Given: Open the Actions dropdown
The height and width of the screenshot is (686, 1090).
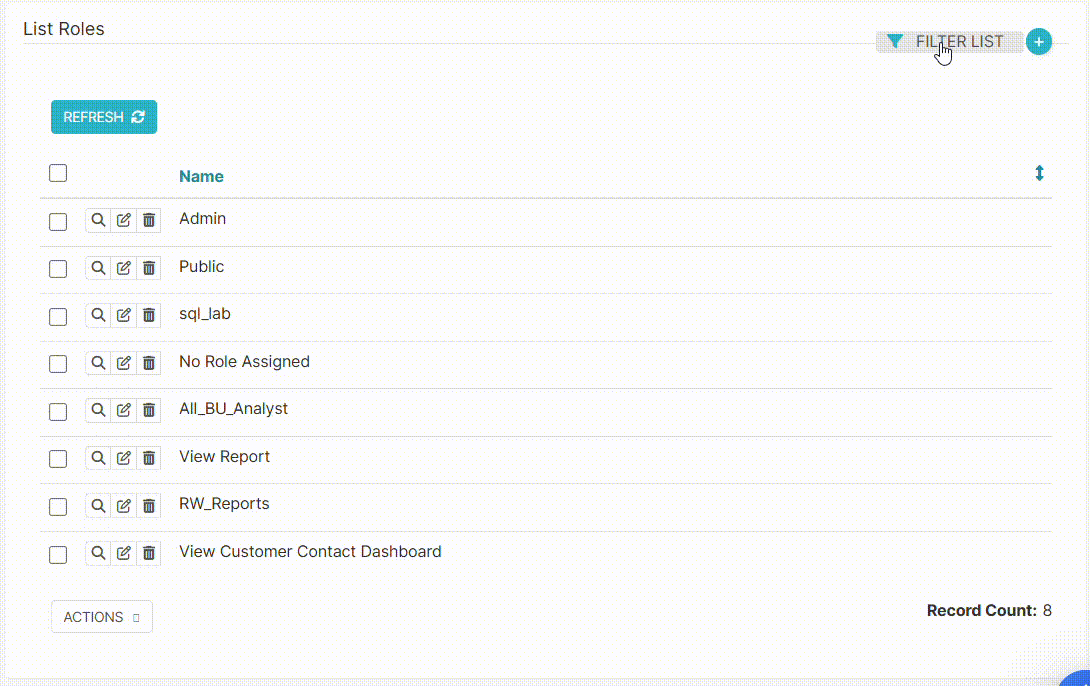Looking at the screenshot, I should pyautogui.click(x=102, y=617).
